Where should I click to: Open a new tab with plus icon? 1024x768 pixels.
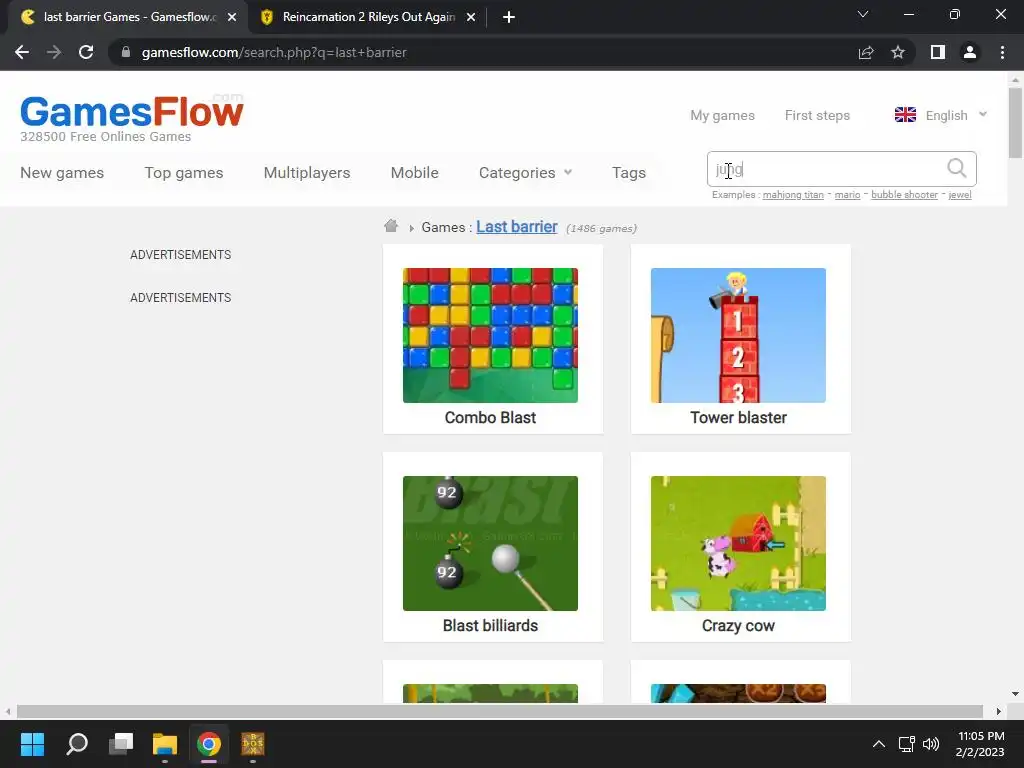coord(509,17)
